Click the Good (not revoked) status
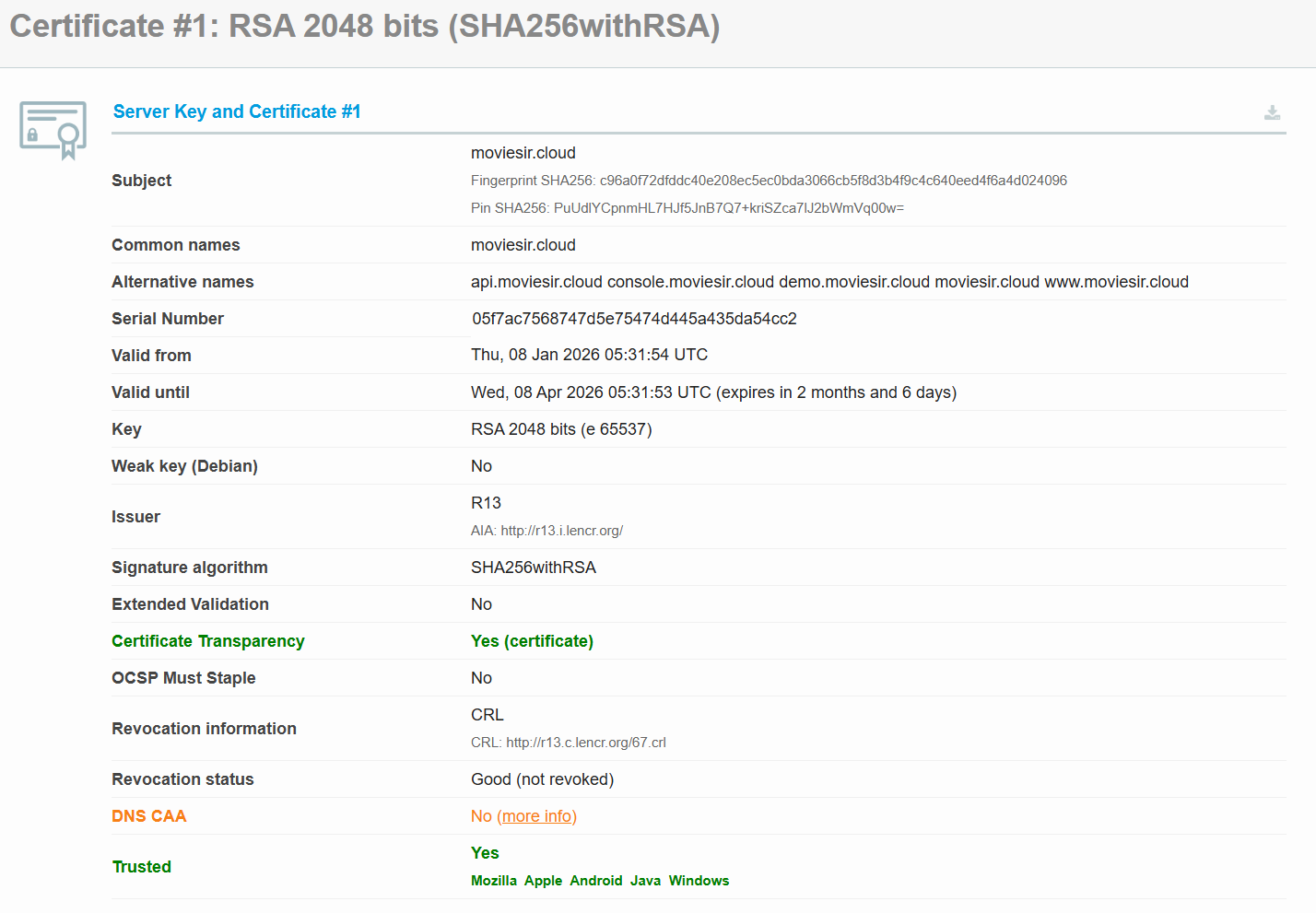This screenshot has height=913, width=1316. click(x=542, y=779)
